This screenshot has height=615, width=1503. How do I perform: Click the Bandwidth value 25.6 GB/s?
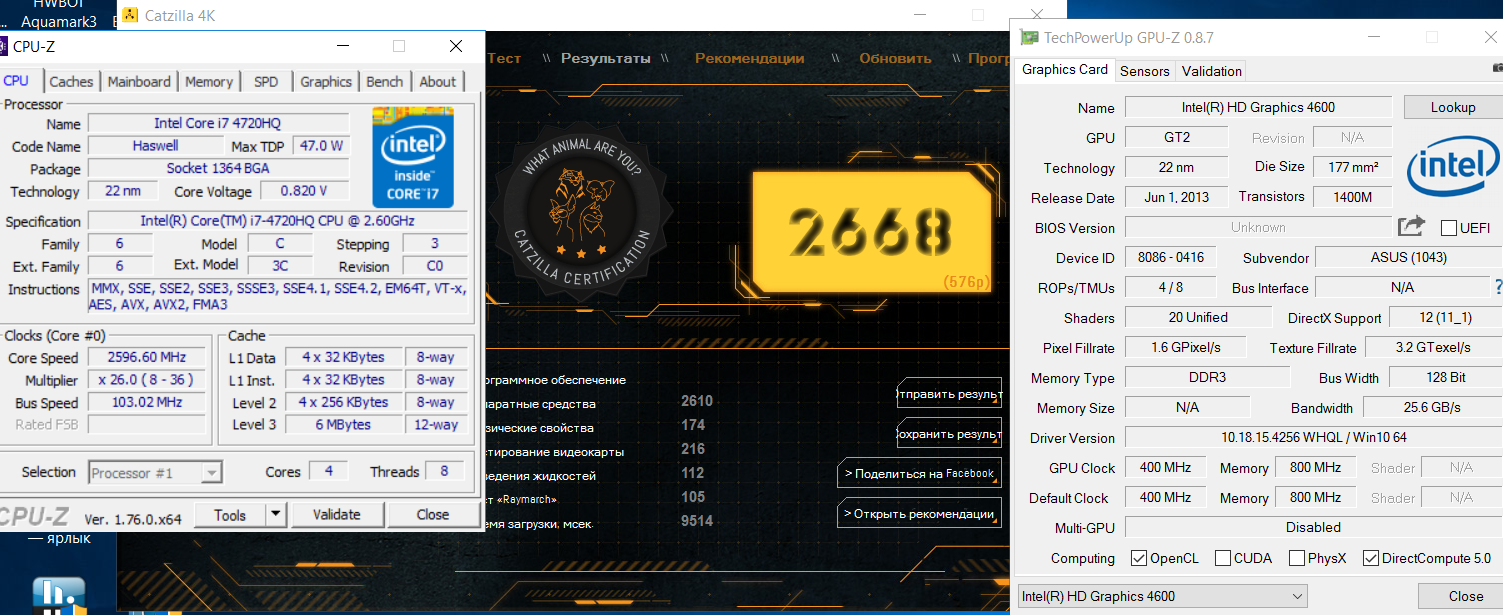pyautogui.click(x=1432, y=407)
